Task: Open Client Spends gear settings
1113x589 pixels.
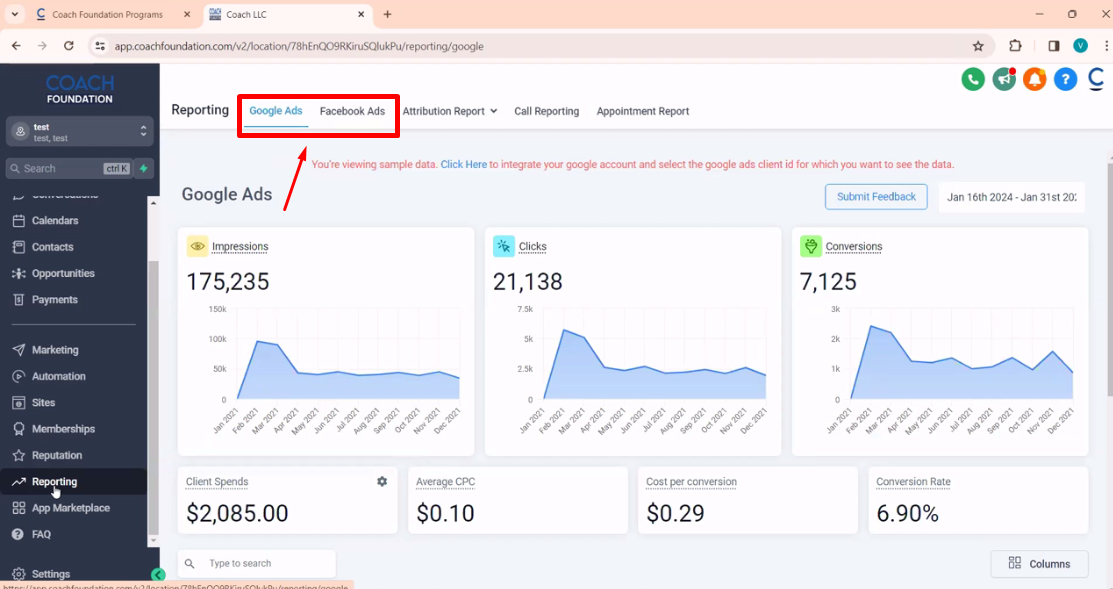Action: pyautogui.click(x=382, y=482)
